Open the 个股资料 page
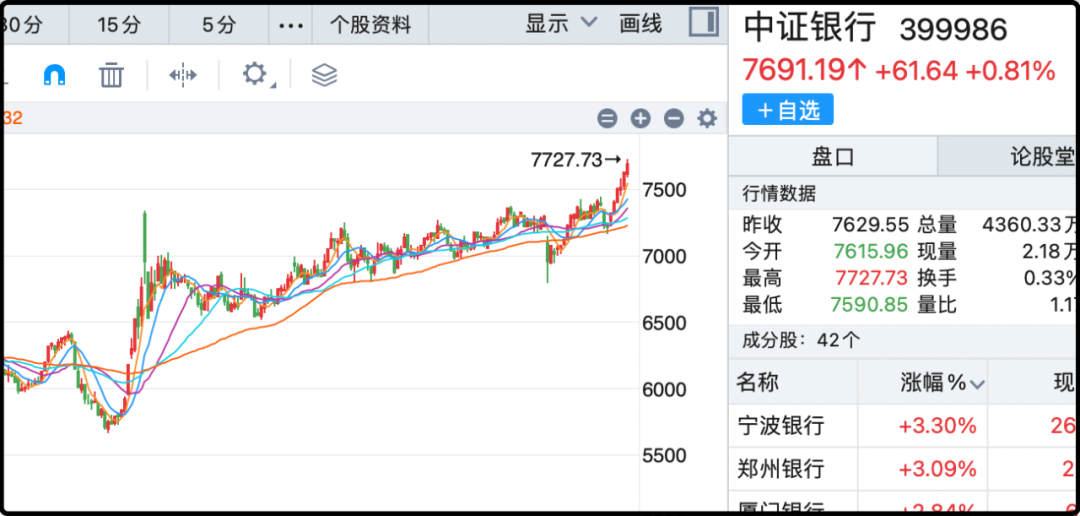 (371, 25)
